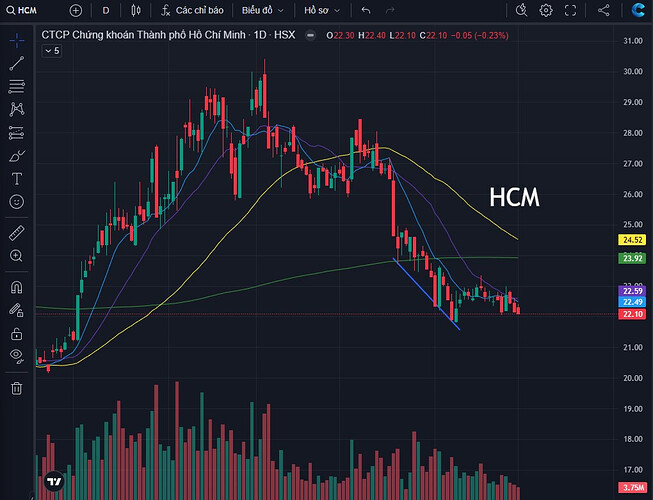This screenshot has height=500, width=653.
Task: Select the trend line drawing tool
Action: [17, 64]
